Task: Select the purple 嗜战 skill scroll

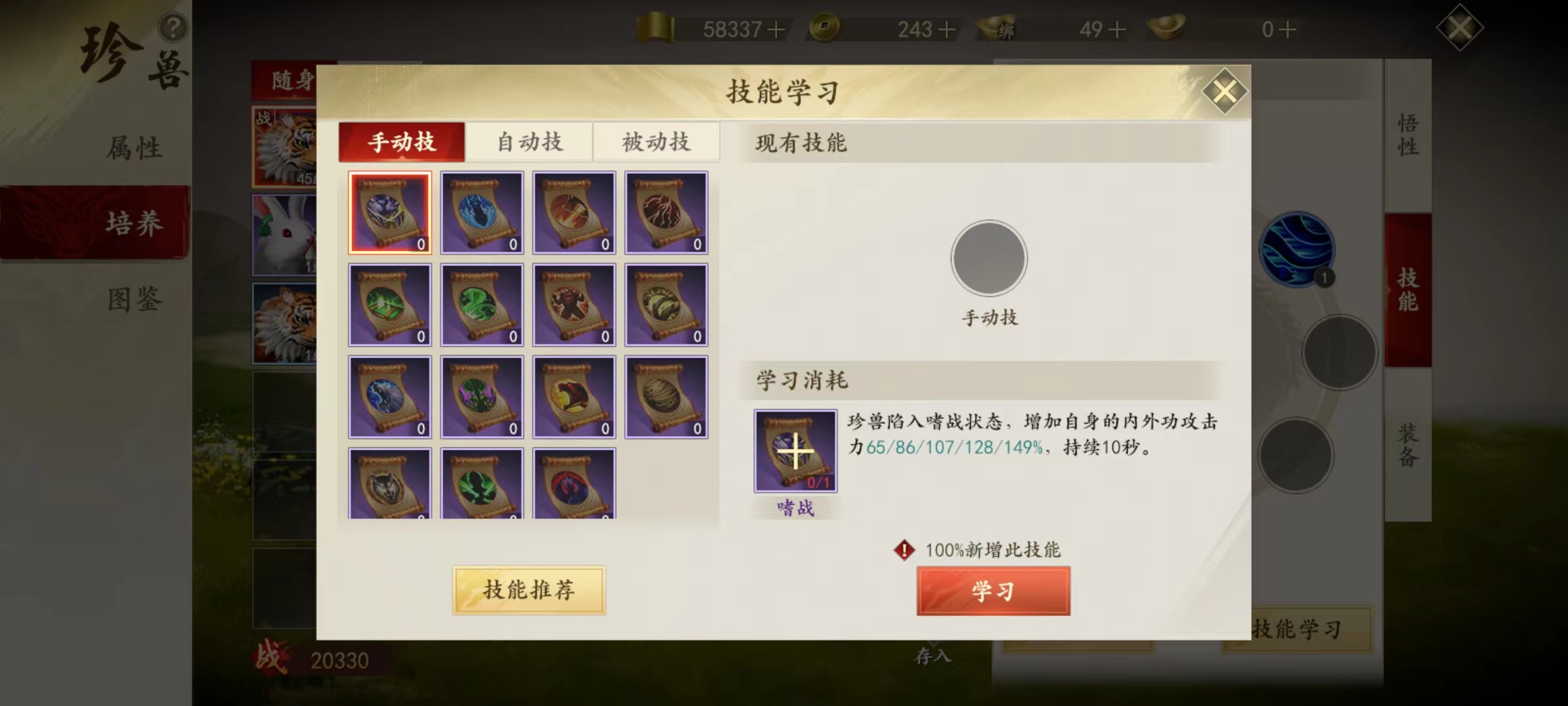Action: (x=390, y=212)
